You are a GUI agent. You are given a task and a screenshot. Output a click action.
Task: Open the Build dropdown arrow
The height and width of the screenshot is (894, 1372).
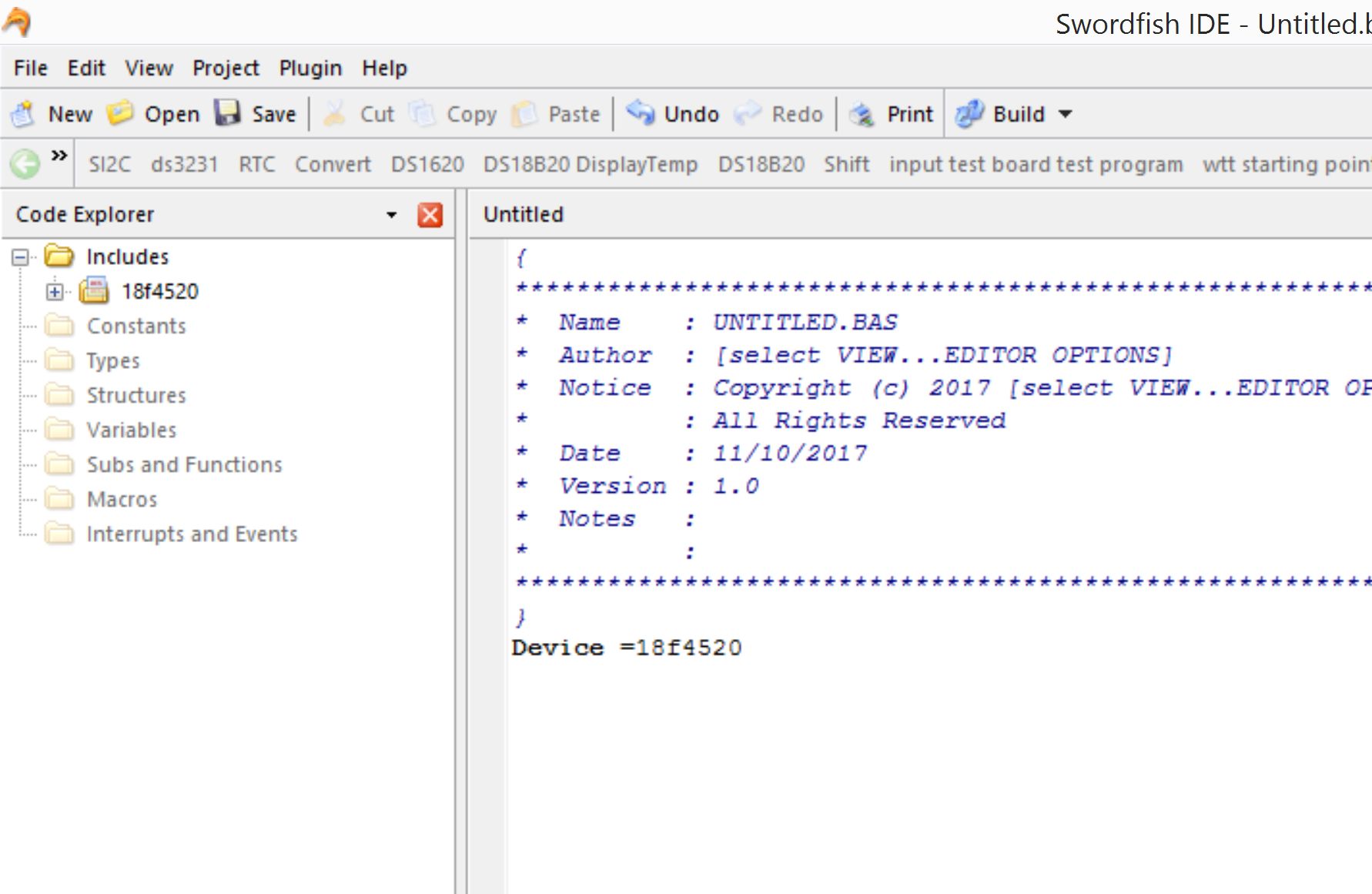click(1066, 114)
